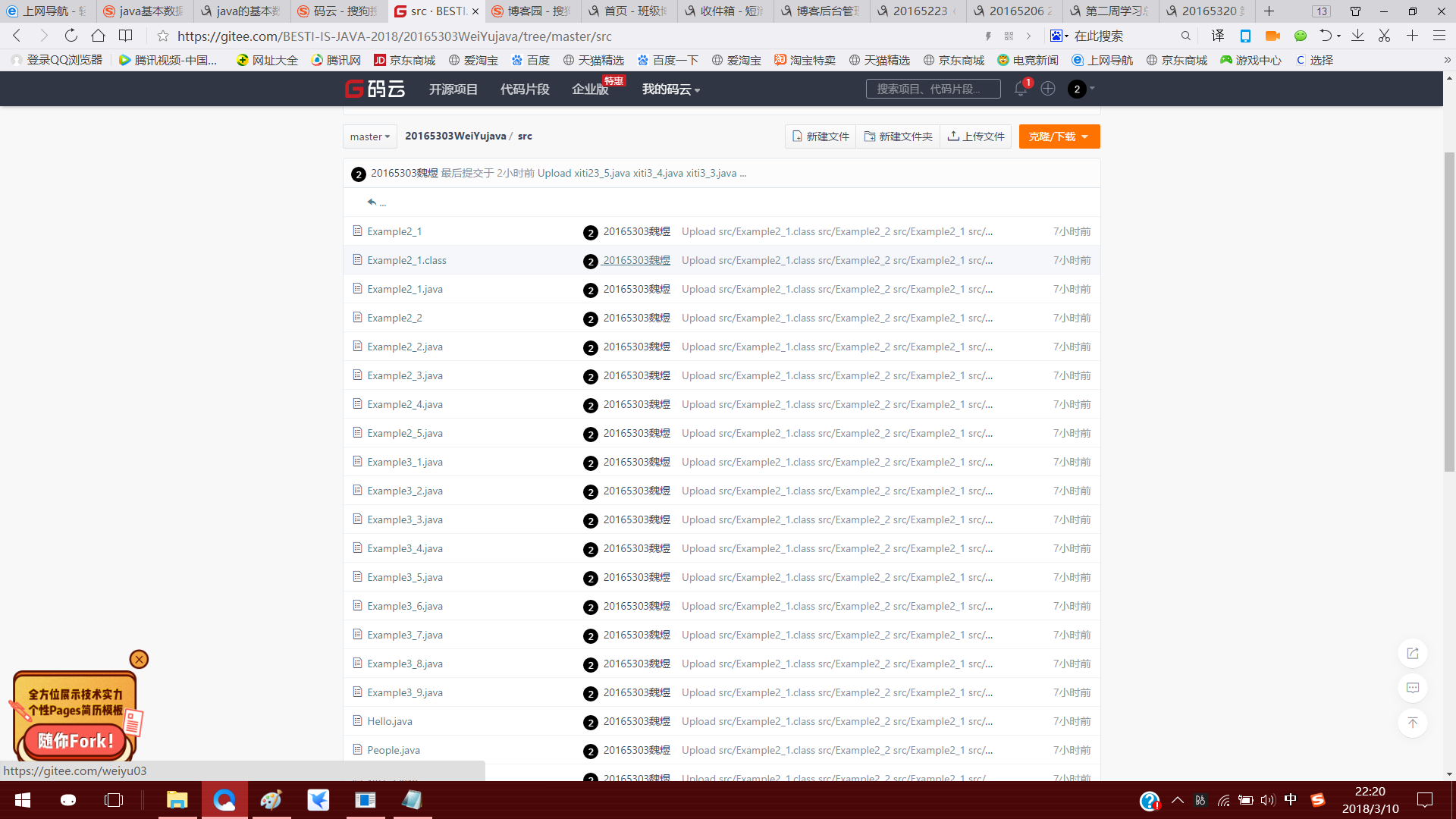This screenshot has height=819, width=1456.
Task: Open the 游戏中心 bookmark
Action: [1251, 60]
